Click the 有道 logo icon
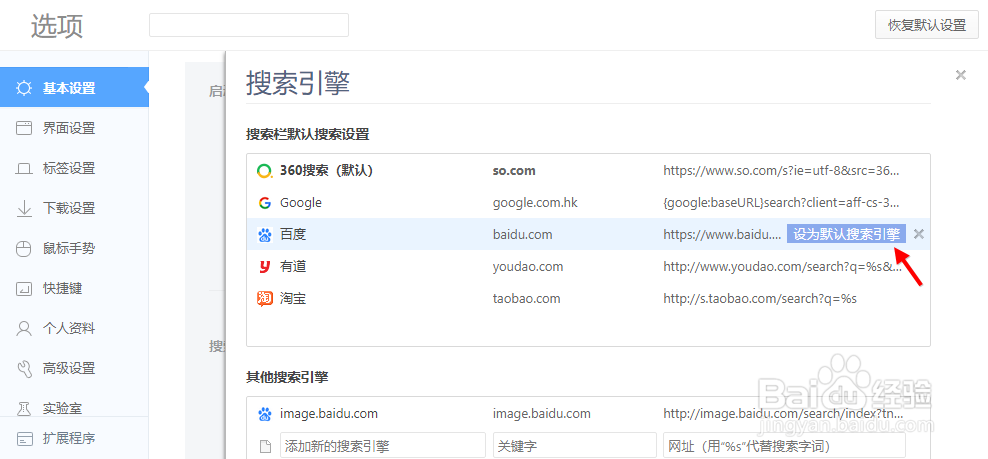Viewport: 988px width, 459px height. (x=265, y=267)
